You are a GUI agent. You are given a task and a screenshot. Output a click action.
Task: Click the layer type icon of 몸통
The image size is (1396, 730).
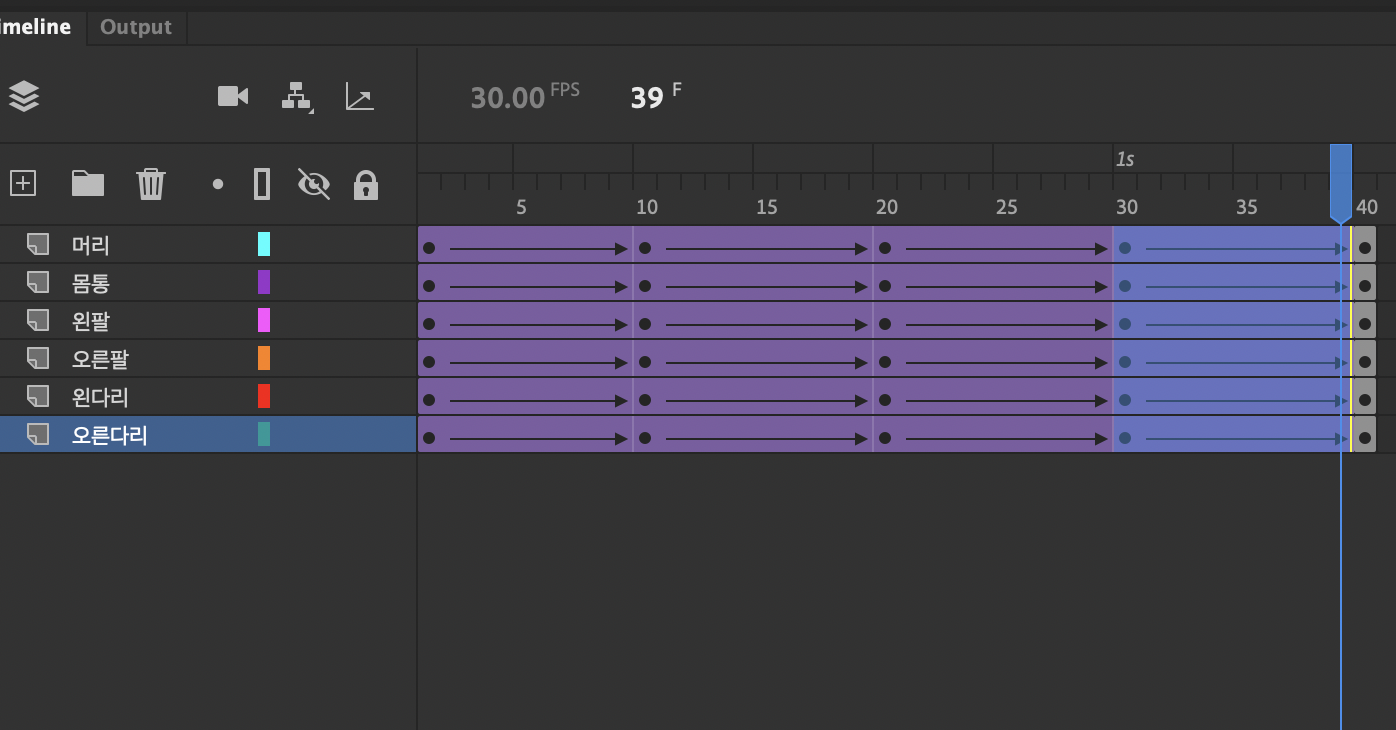[x=38, y=282]
